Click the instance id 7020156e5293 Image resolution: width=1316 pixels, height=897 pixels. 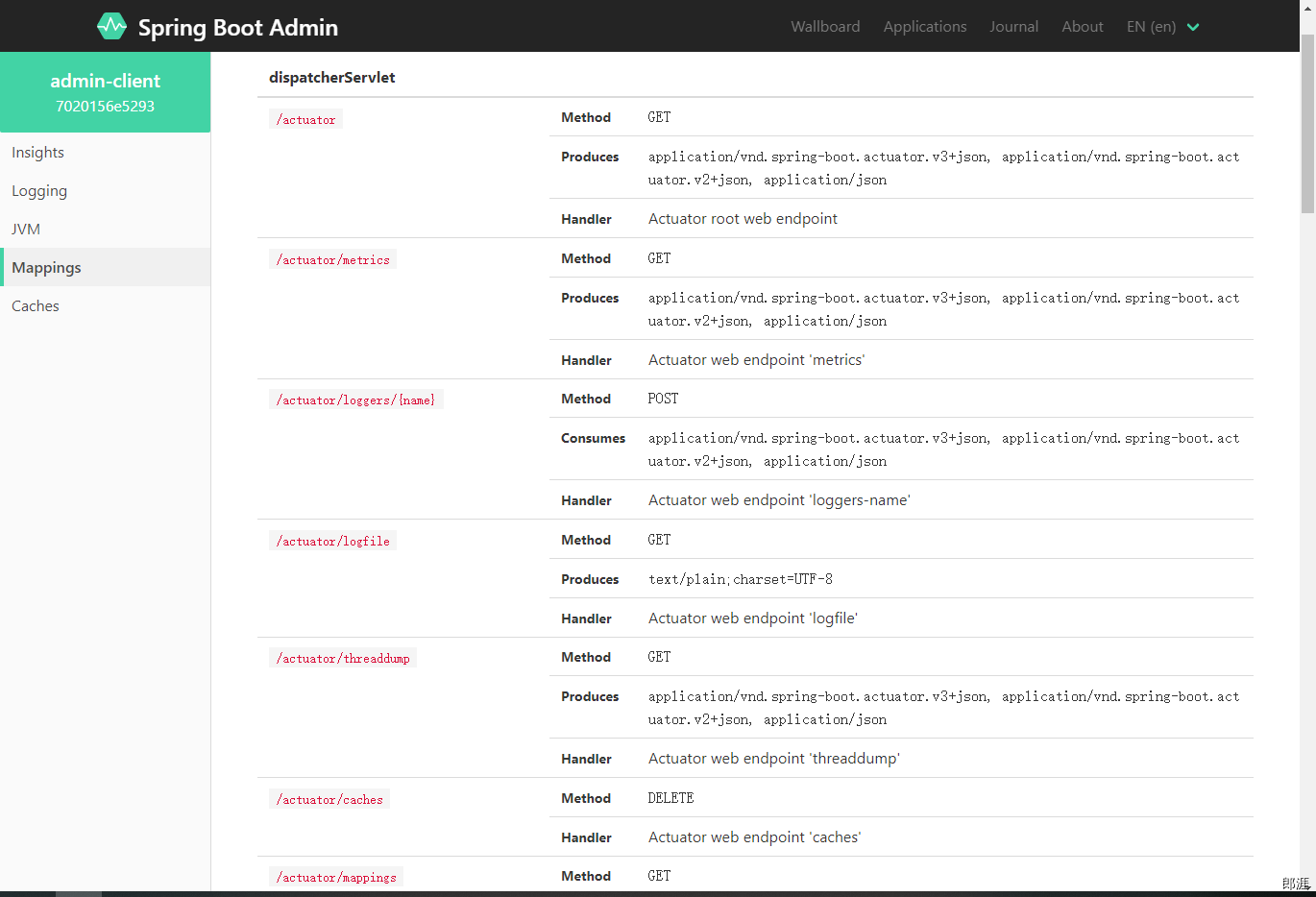click(105, 107)
